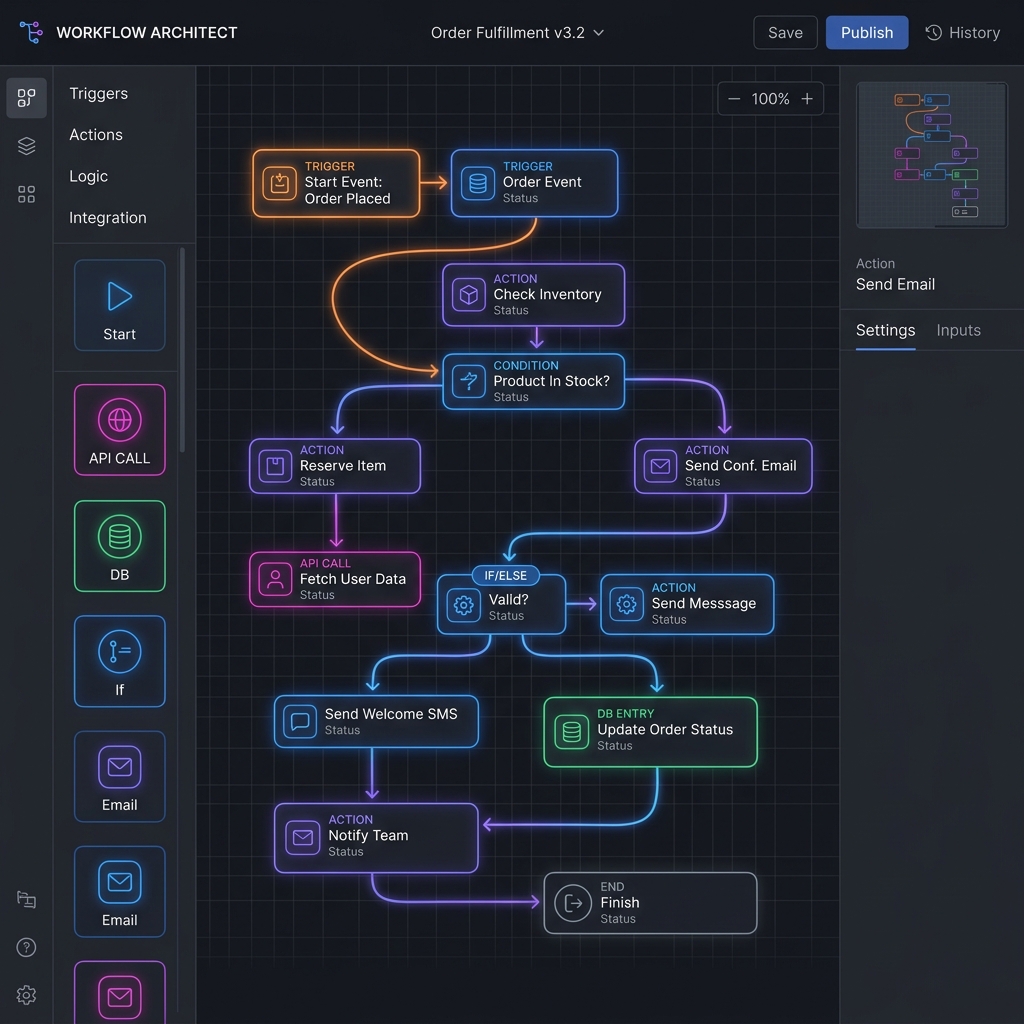
Task: Click the Save button
Action: click(x=785, y=33)
